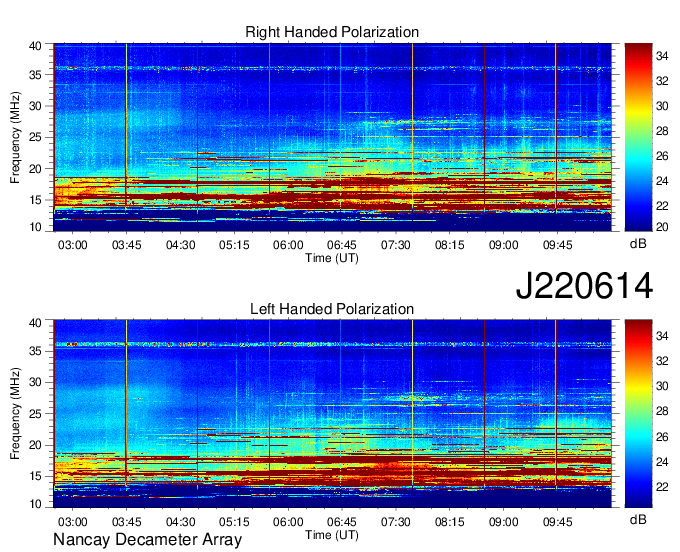Click the 04:30 tick on Left Handed plot
Screen dimensions: 680x552
tap(180, 522)
